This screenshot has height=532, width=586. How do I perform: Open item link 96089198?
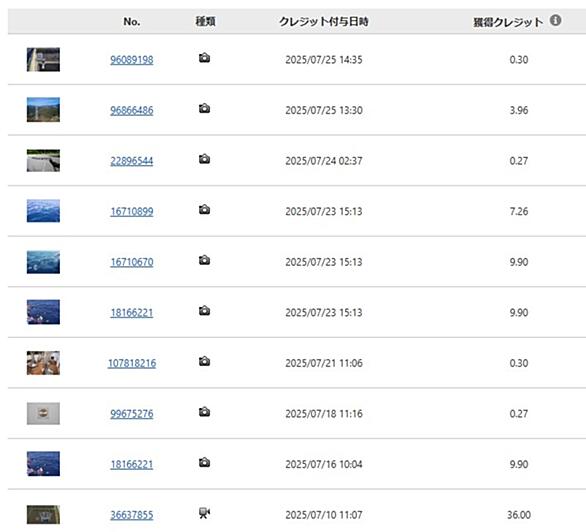pos(132,60)
